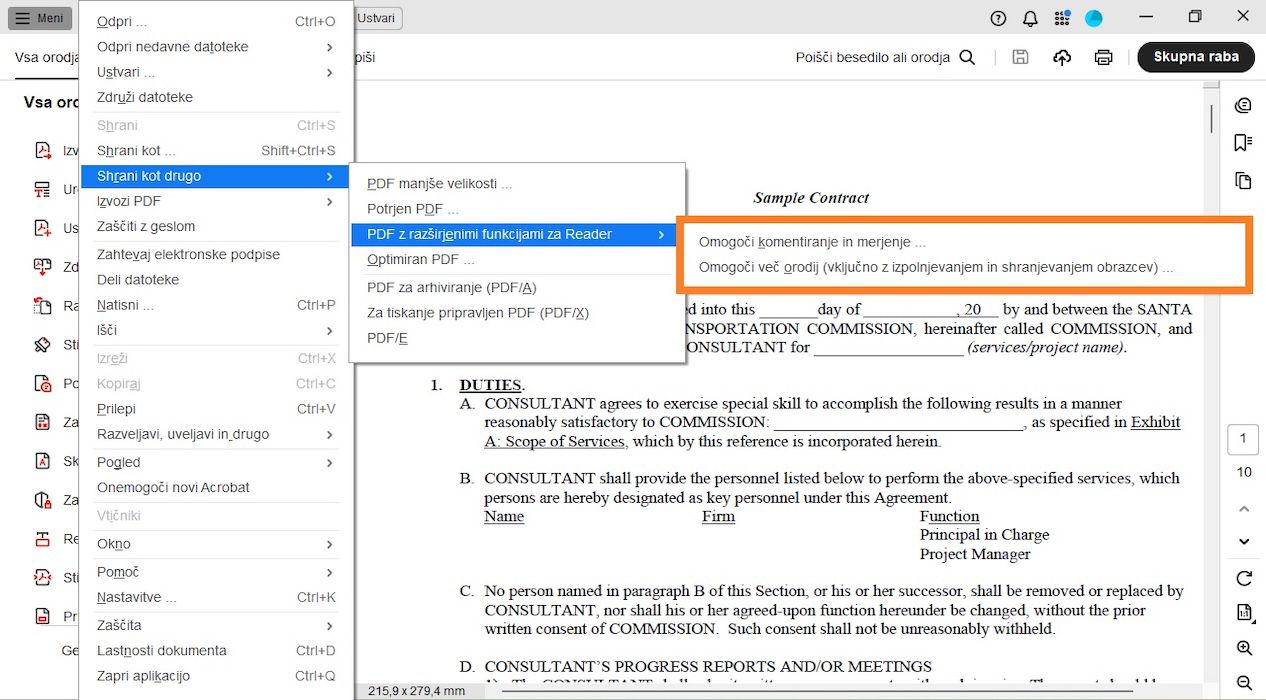Click inside the page number field
The image size is (1266, 700).
point(1242,439)
